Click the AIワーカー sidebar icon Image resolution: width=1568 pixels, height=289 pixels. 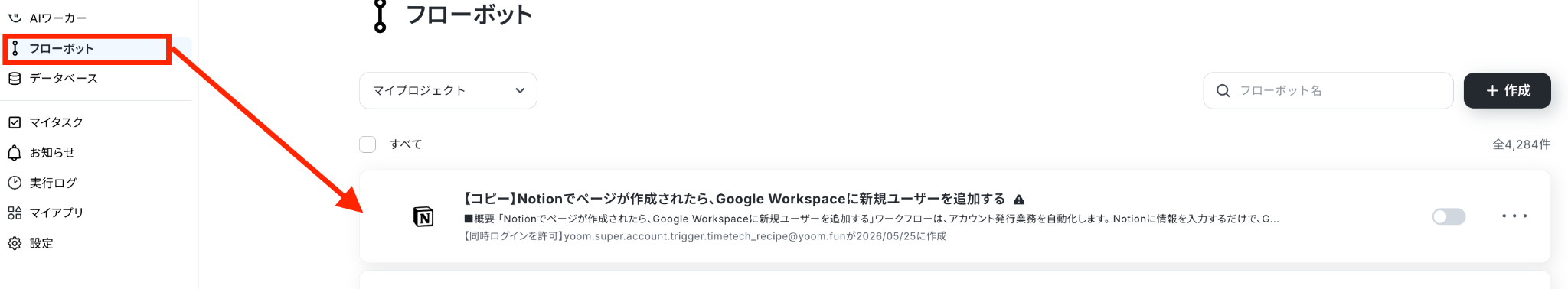click(x=15, y=18)
